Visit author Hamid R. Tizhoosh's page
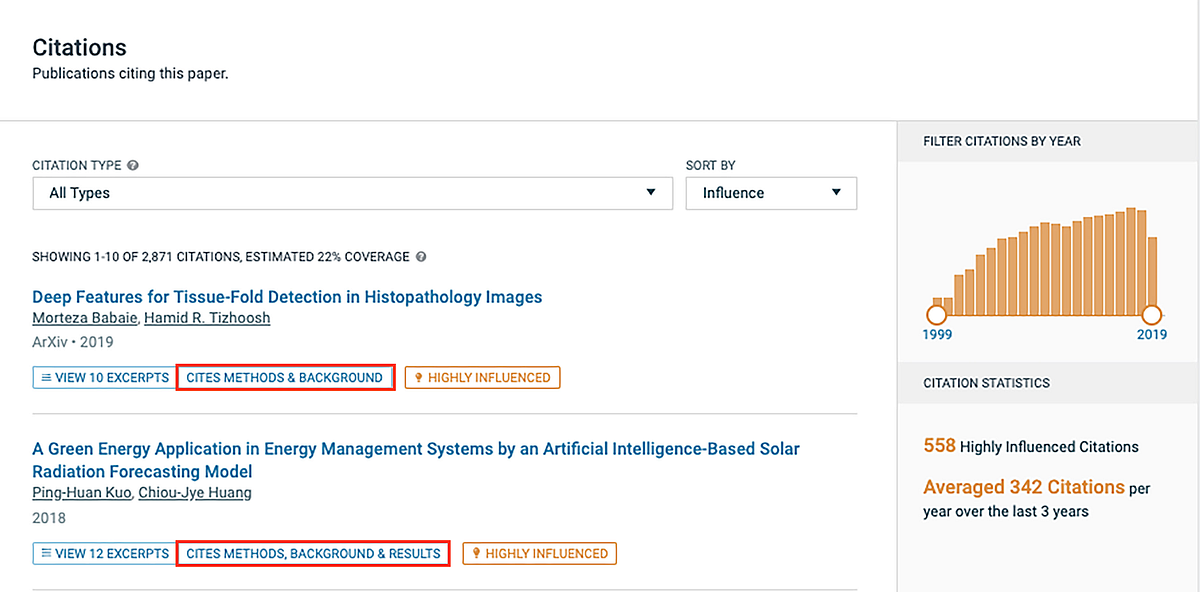The height and width of the screenshot is (592, 1200). (207, 318)
